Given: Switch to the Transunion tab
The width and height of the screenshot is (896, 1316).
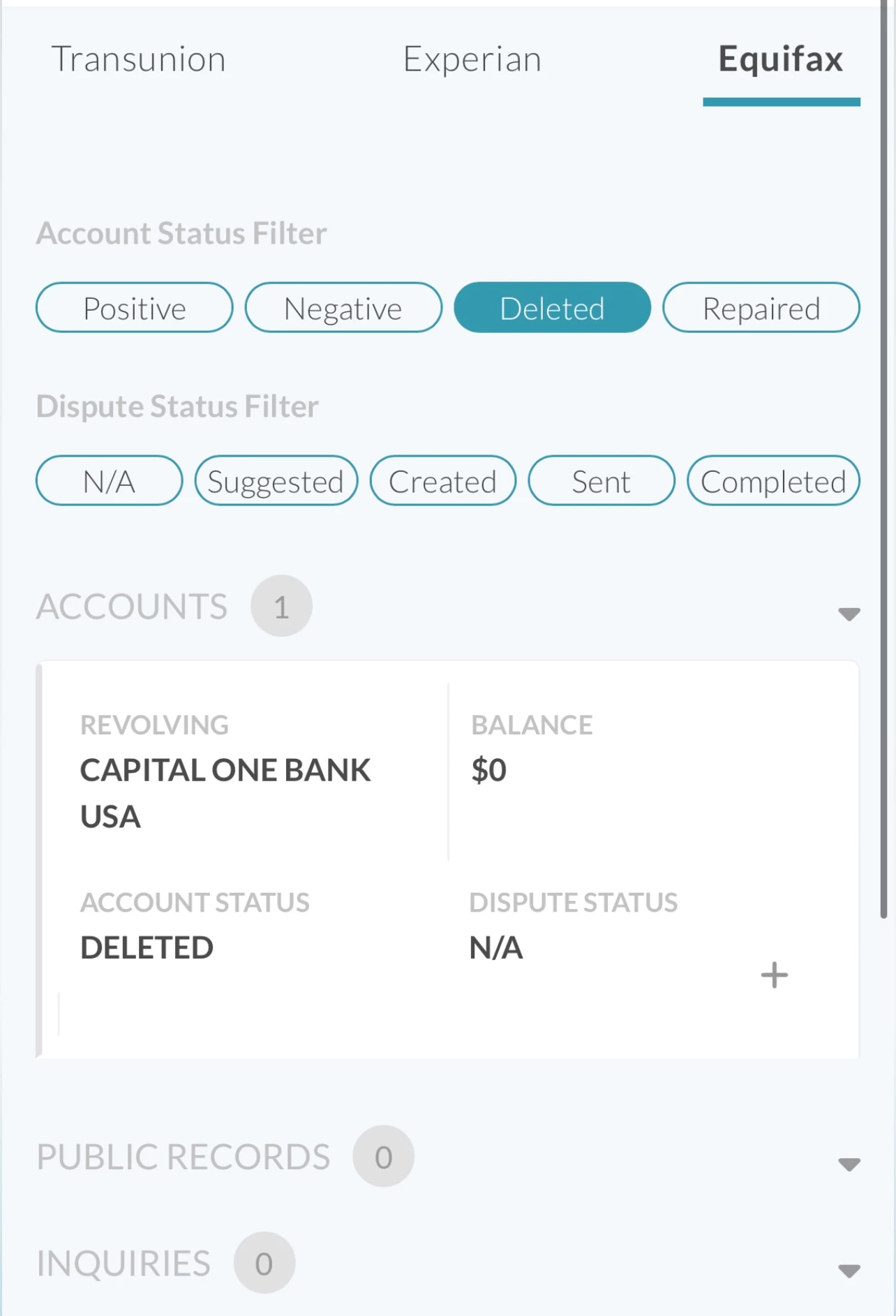Looking at the screenshot, I should pos(139,59).
